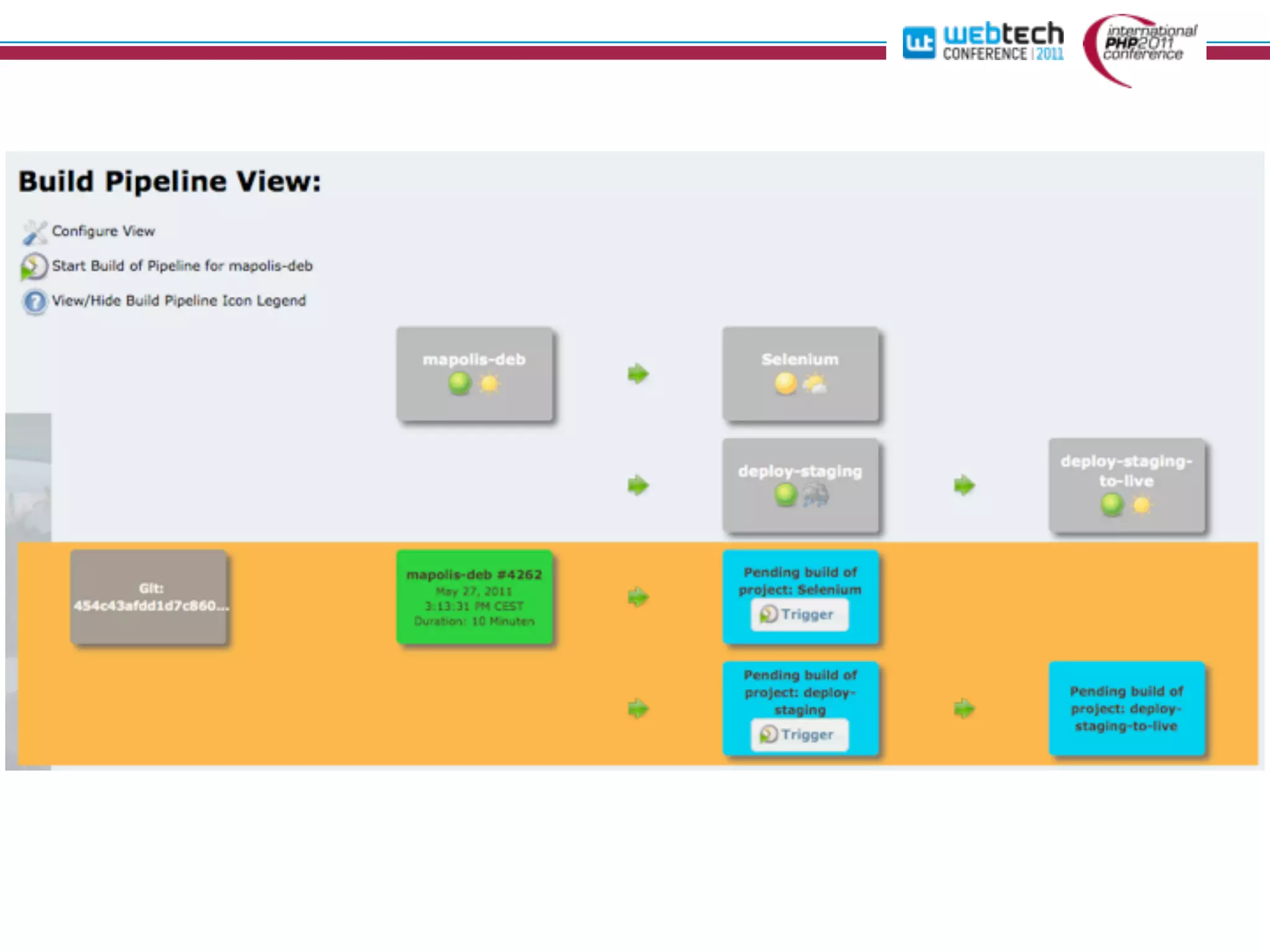The height and width of the screenshot is (952, 1270).
Task: Click arrow pointing to deploy-staging-to-live header box
Action: pyautogui.click(x=964, y=485)
